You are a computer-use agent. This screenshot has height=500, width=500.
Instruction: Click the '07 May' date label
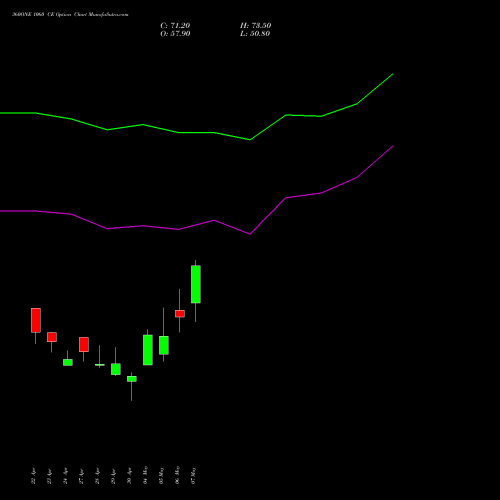193,475
